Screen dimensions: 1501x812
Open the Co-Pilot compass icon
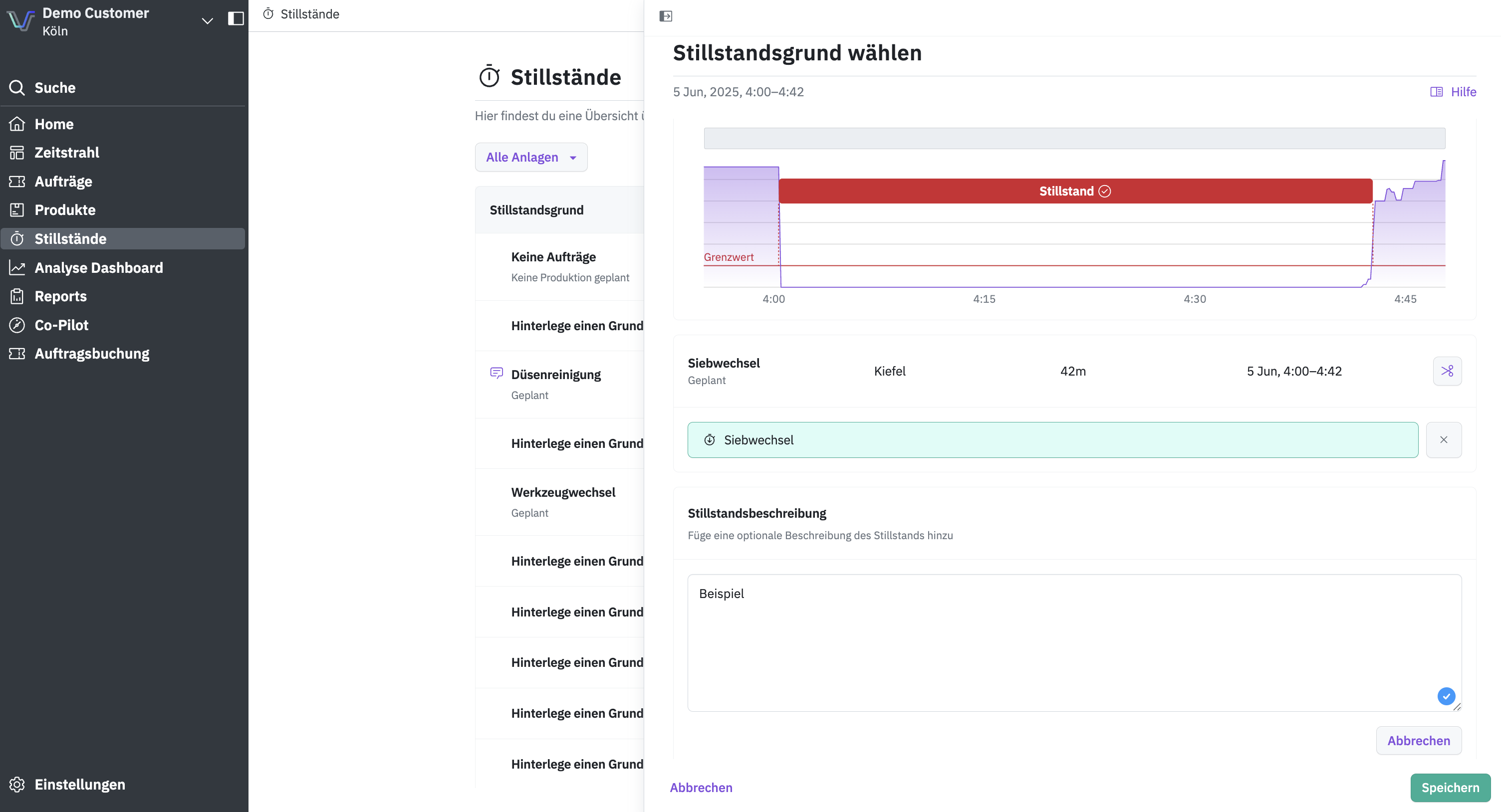[x=17, y=325]
